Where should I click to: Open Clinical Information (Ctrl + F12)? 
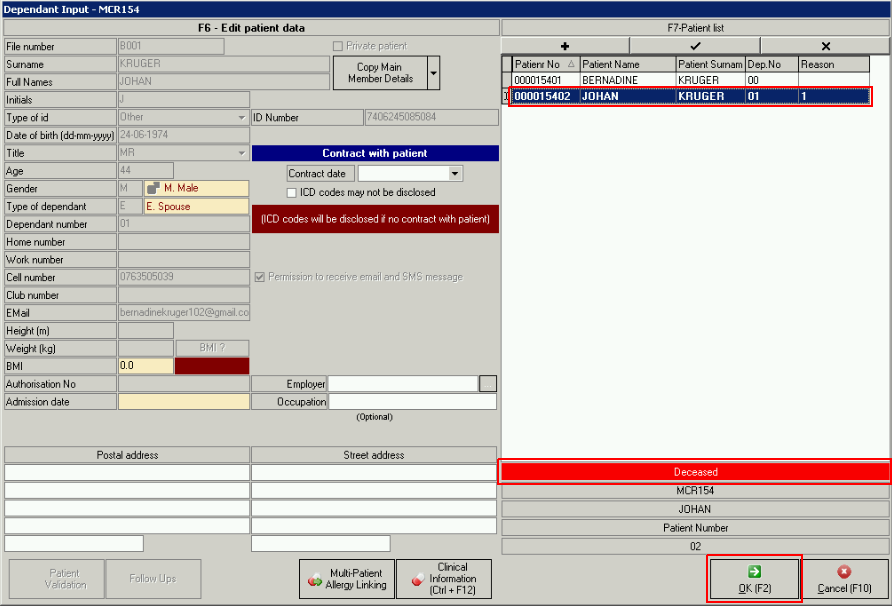(x=444, y=579)
